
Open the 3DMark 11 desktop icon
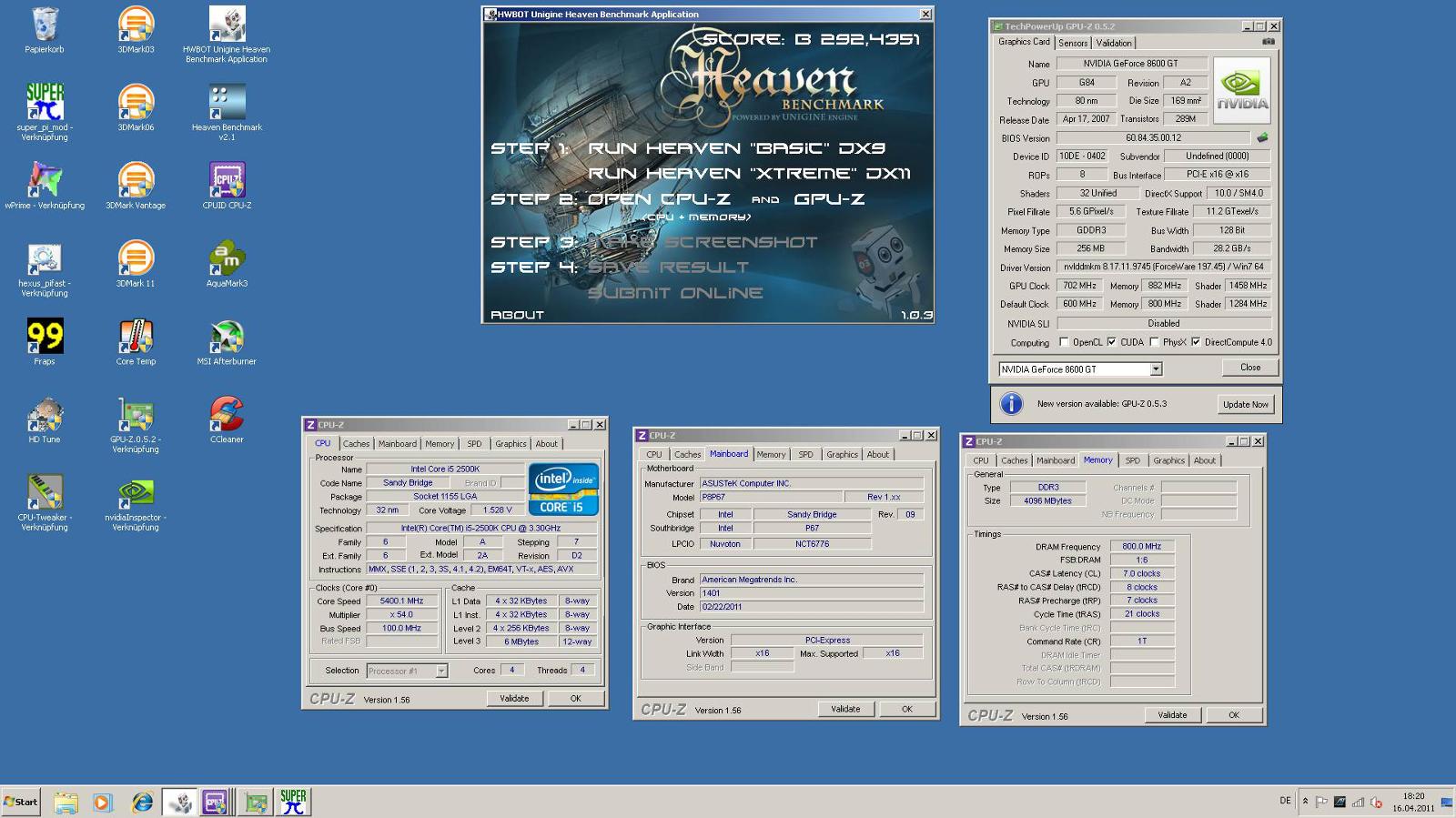136,258
